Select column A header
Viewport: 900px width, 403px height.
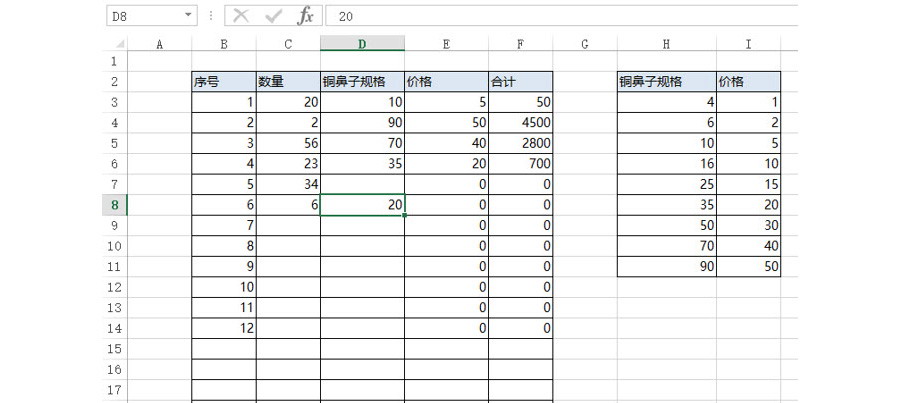pyautogui.click(x=160, y=44)
